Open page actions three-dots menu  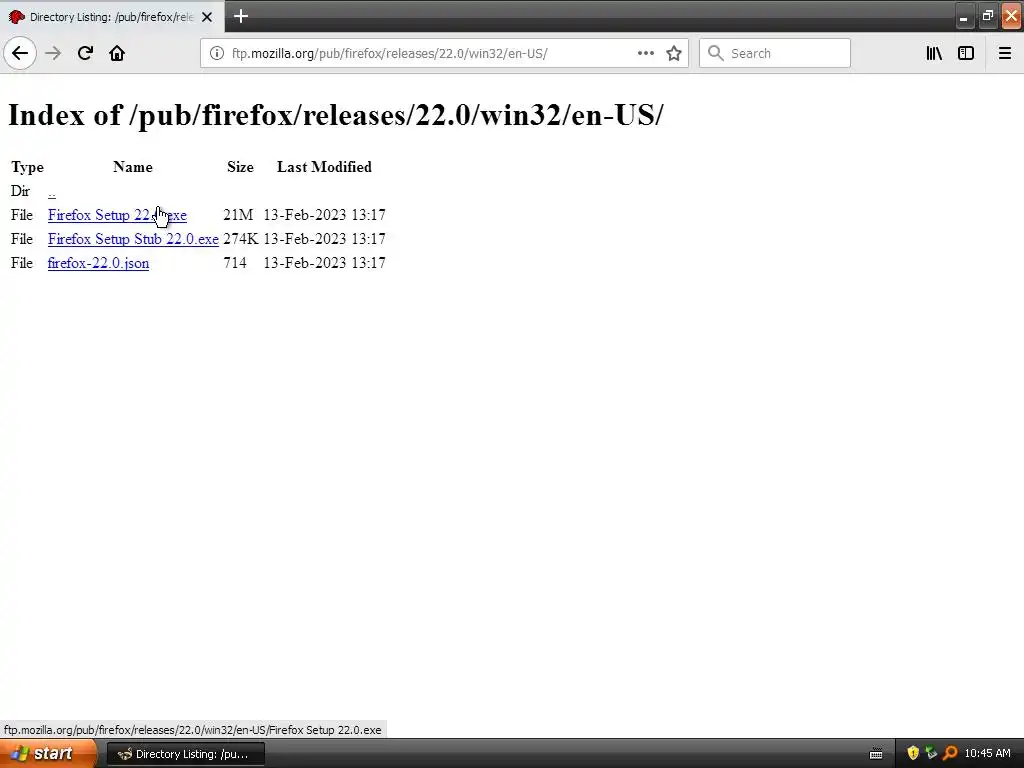click(x=645, y=53)
